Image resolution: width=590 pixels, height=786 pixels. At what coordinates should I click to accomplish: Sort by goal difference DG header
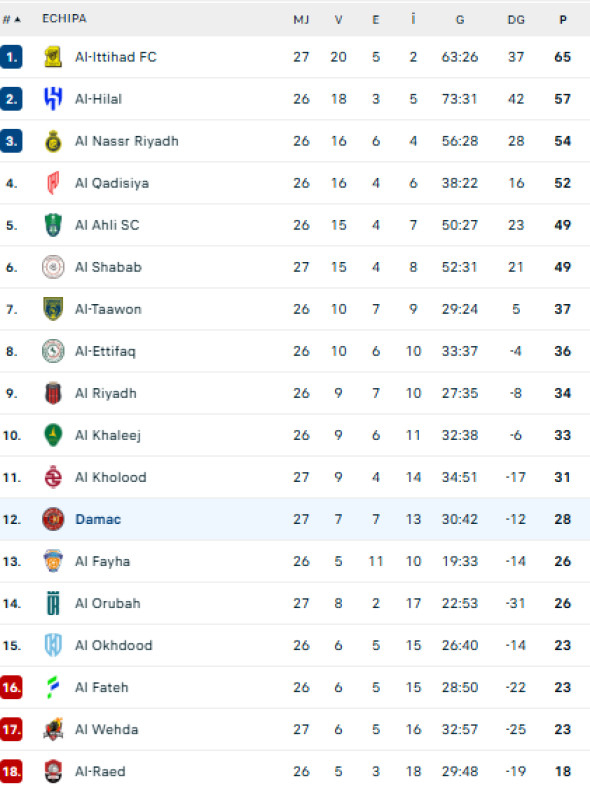pyautogui.click(x=516, y=20)
